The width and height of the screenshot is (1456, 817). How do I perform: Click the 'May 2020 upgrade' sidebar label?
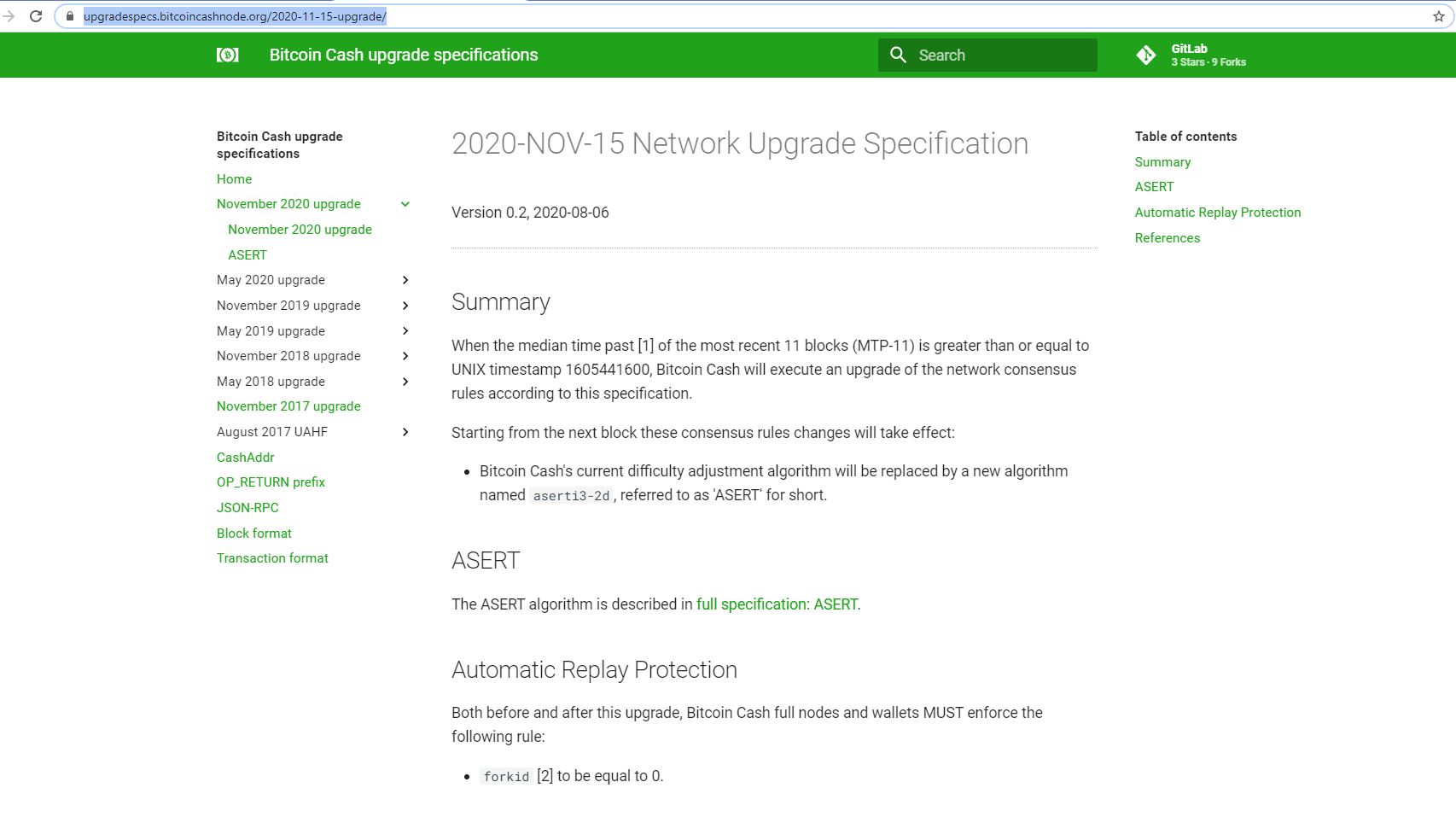(x=271, y=280)
